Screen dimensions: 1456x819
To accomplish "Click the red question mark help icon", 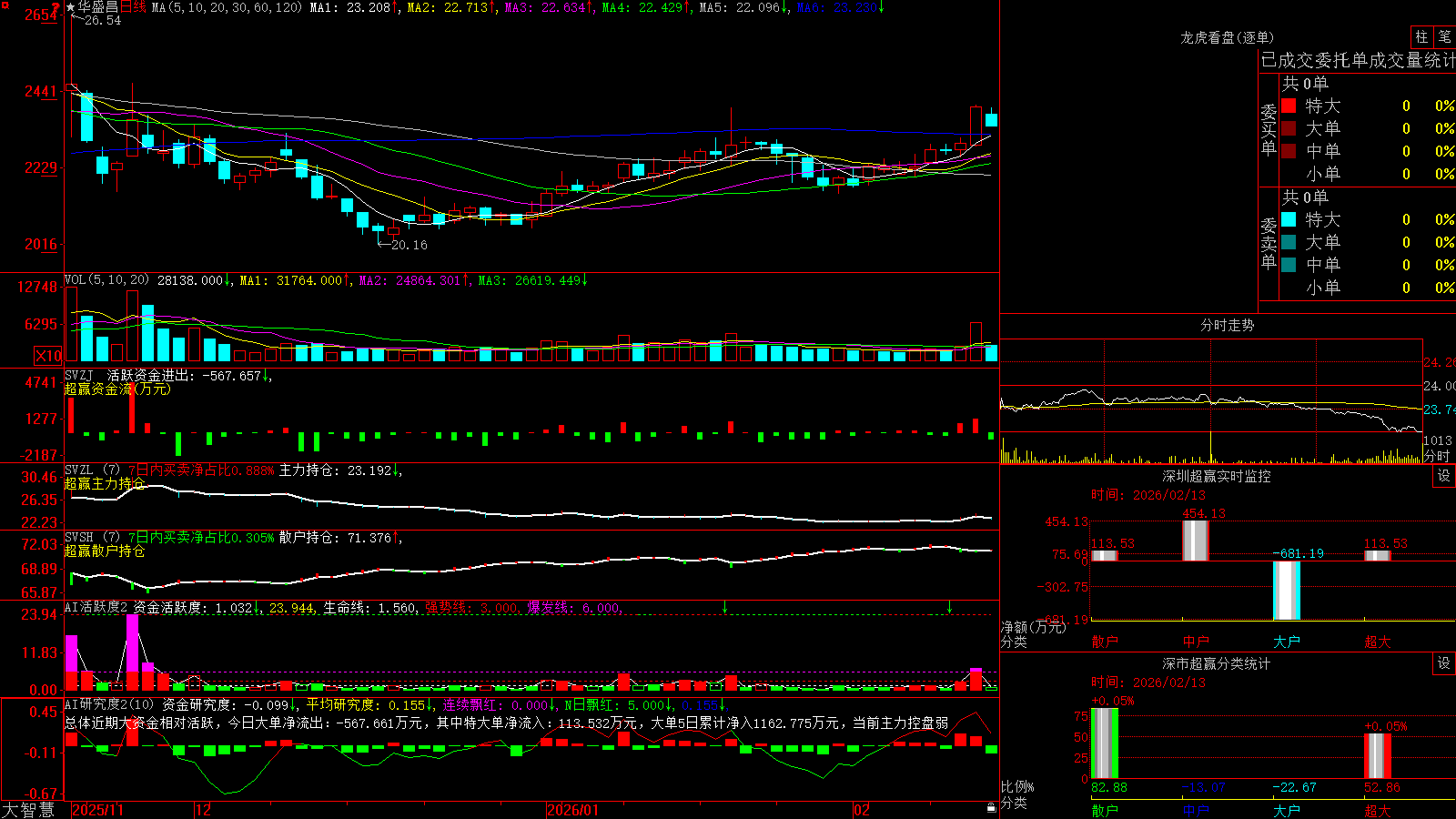I will tap(56, 7).
